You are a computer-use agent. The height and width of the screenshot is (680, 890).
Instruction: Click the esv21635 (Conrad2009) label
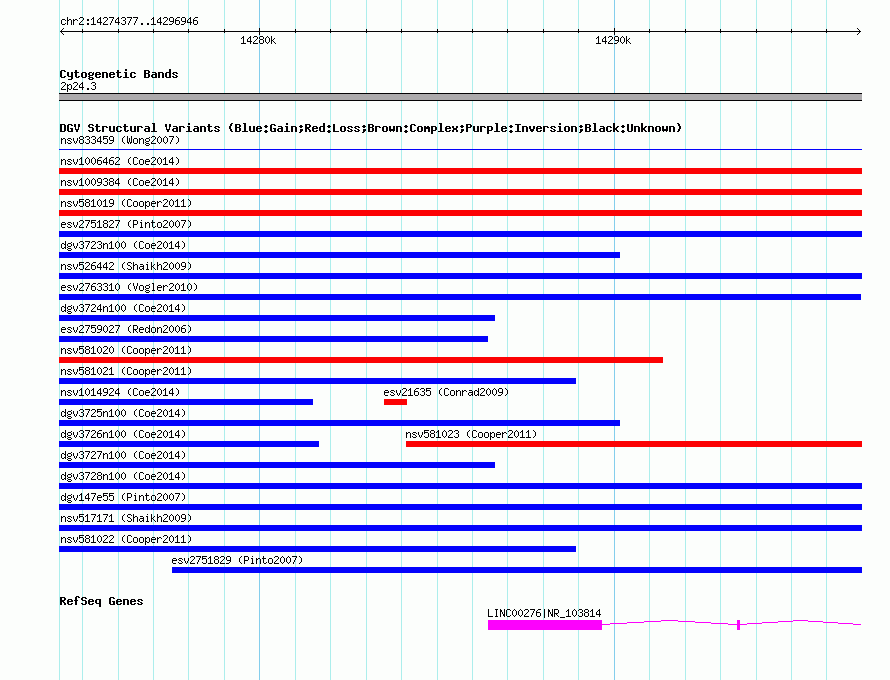click(x=446, y=392)
